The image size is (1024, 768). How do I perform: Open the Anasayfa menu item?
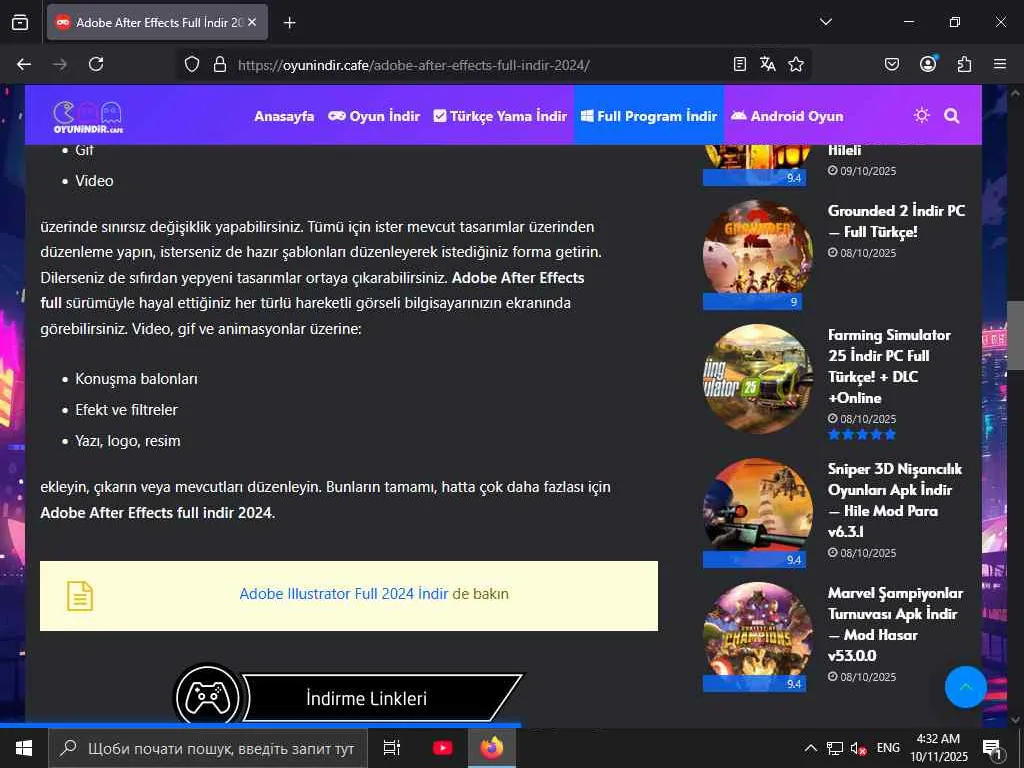pyautogui.click(x=284, y=116)
